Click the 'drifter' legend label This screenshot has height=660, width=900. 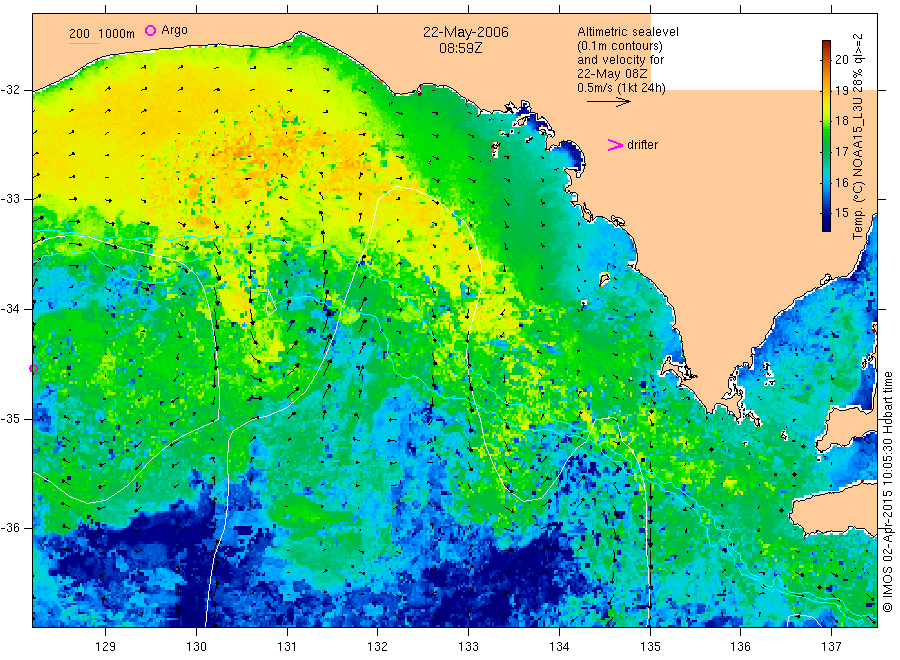(x=642, y=145)
